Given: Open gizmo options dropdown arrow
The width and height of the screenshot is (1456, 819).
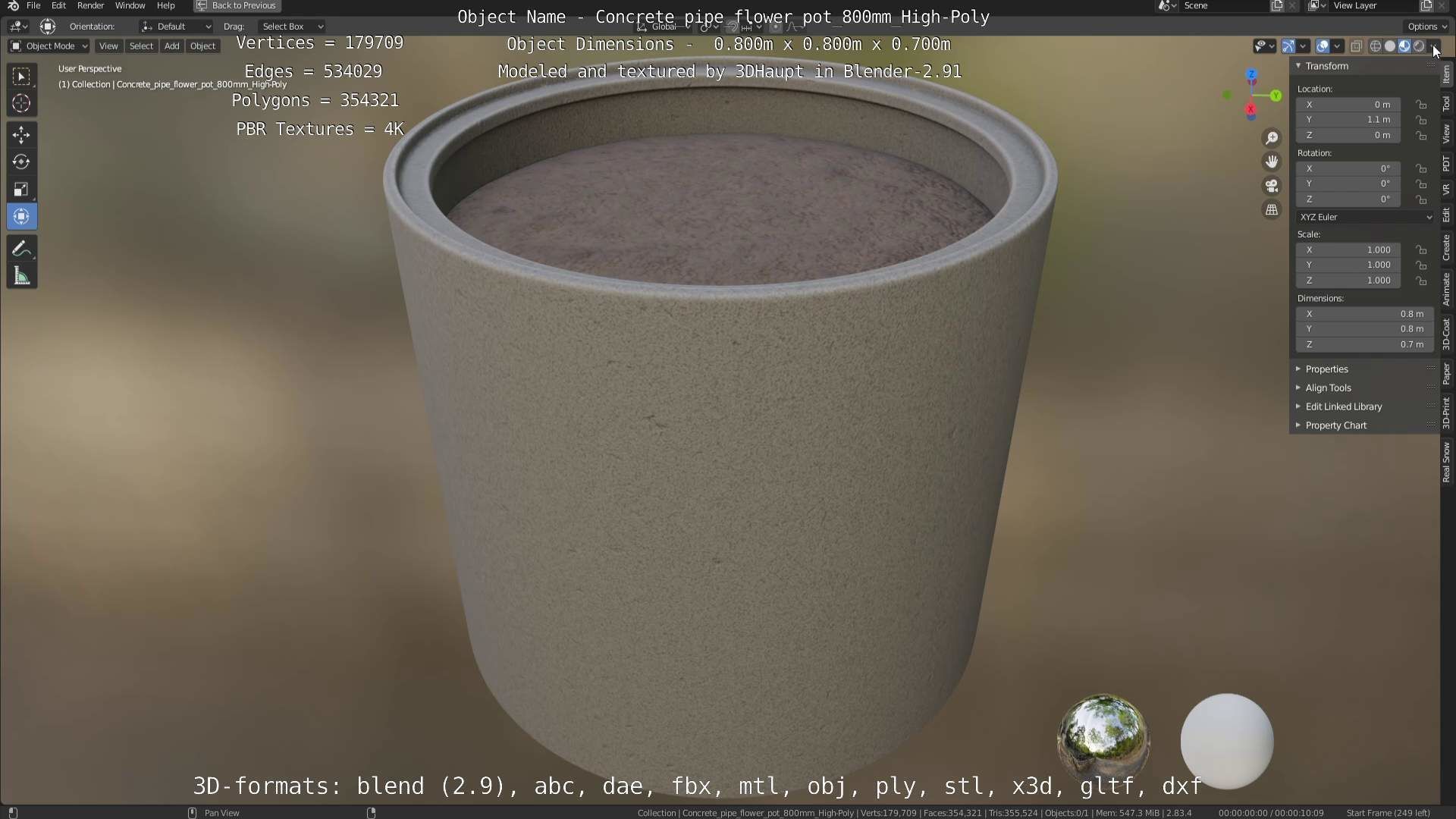Looking at the screenshot, I should (x=1303, y=46).
